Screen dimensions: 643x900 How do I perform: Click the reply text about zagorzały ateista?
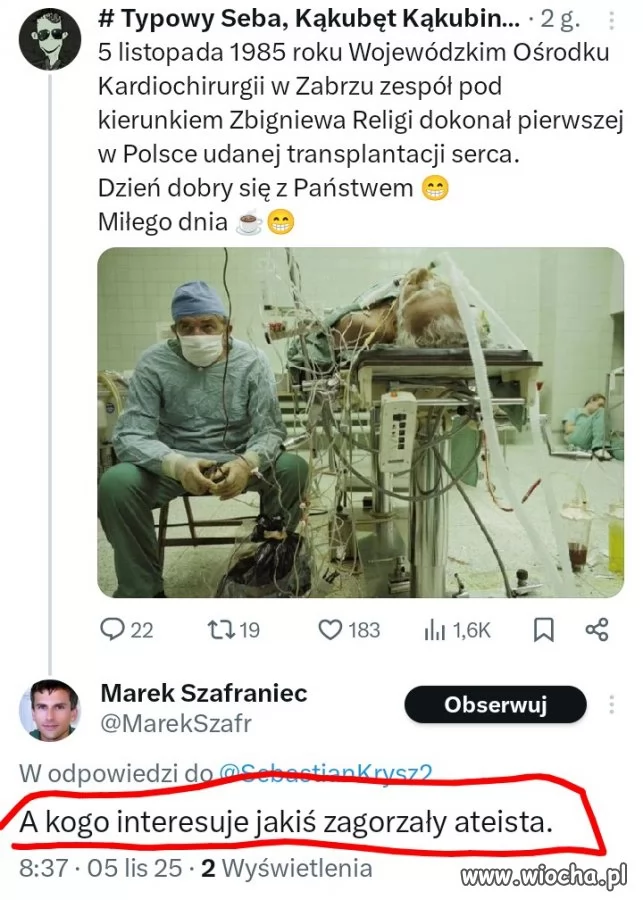pyautogui.click(x=285, y=824)
